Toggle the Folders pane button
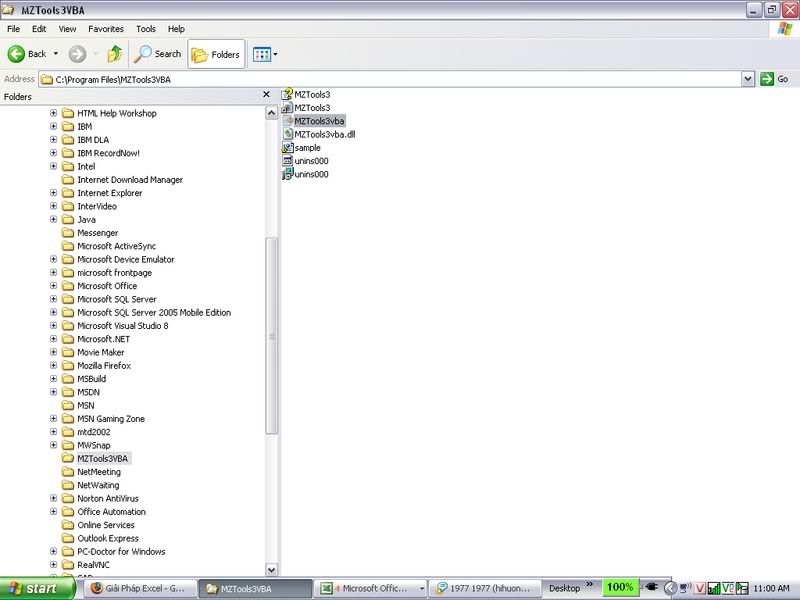The height and width of the screenshot is (600, 800). click(x=216, y=54)
